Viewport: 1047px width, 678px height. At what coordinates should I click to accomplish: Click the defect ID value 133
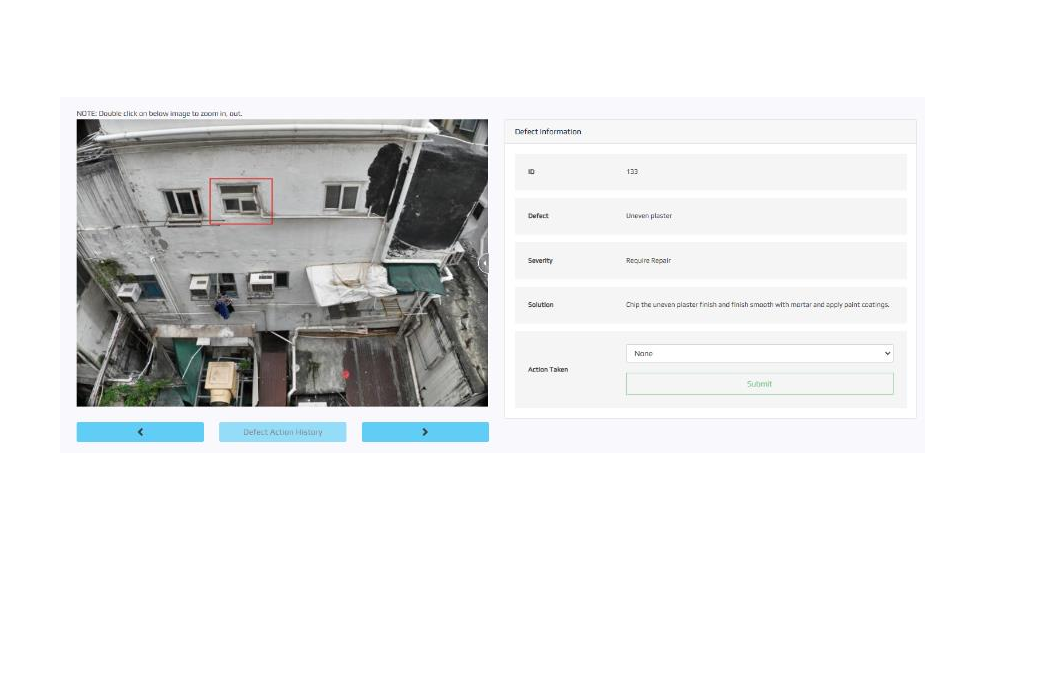[632, 172]
